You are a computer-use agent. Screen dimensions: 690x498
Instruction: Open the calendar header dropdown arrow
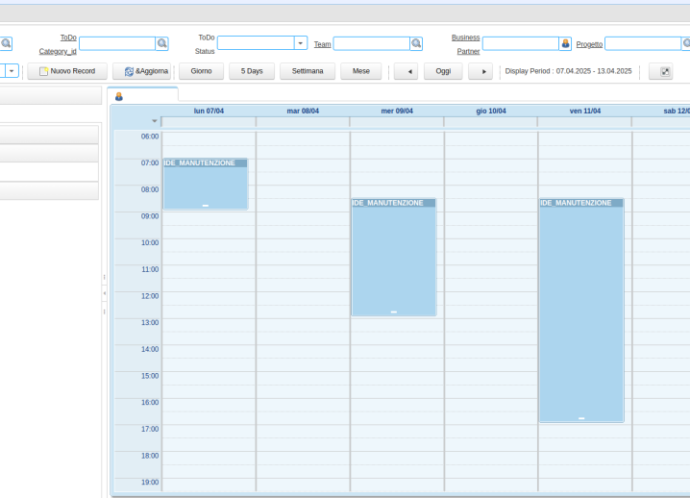pos(154,121)
